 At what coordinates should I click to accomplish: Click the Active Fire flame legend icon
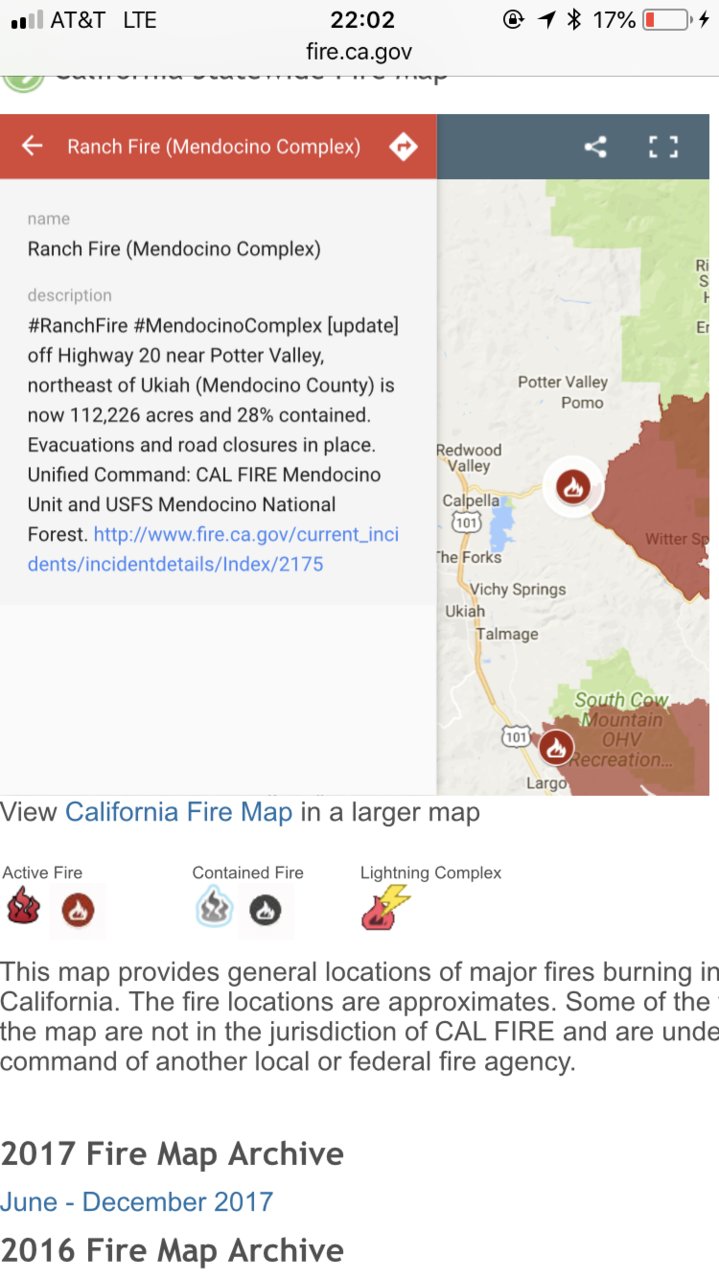click(23, 908)
